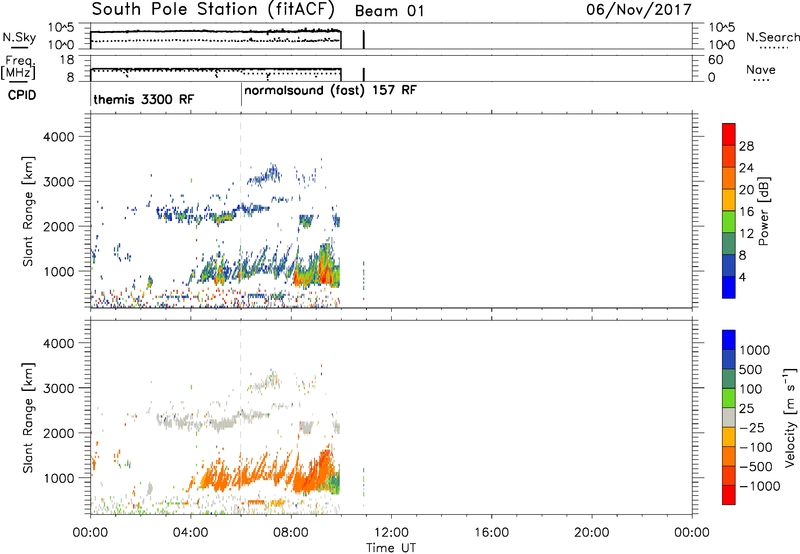This screenshot has height=554, width=800.
Task: Click the 'themis 3300 RF' CPID text
Action: tap(143, 99)
